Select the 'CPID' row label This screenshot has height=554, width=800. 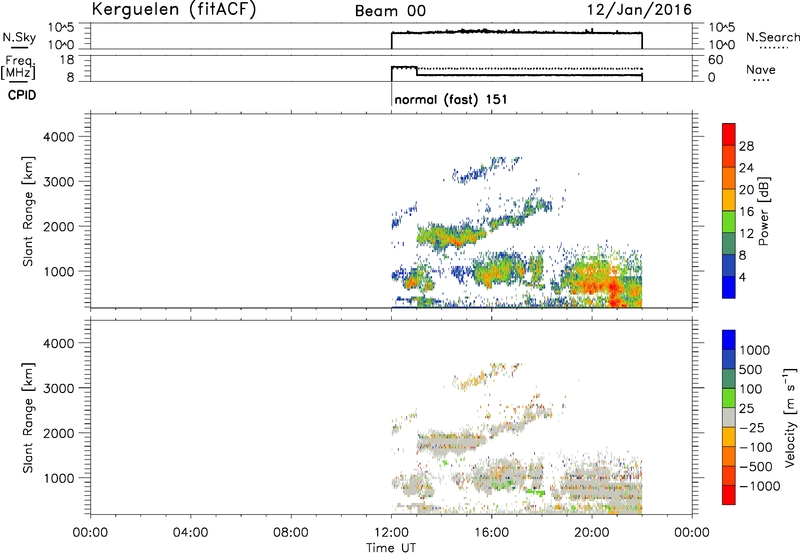[22, 95]
